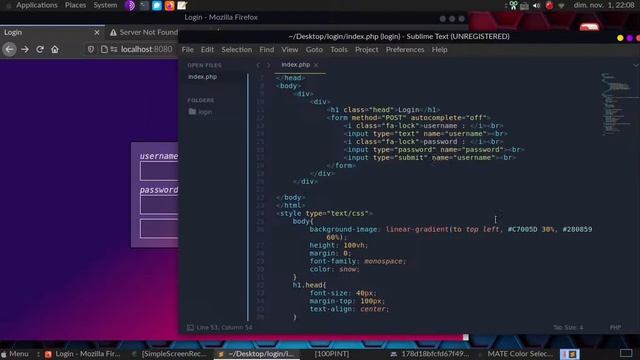Open the System menu in top panel

click(x=105, y=5)
